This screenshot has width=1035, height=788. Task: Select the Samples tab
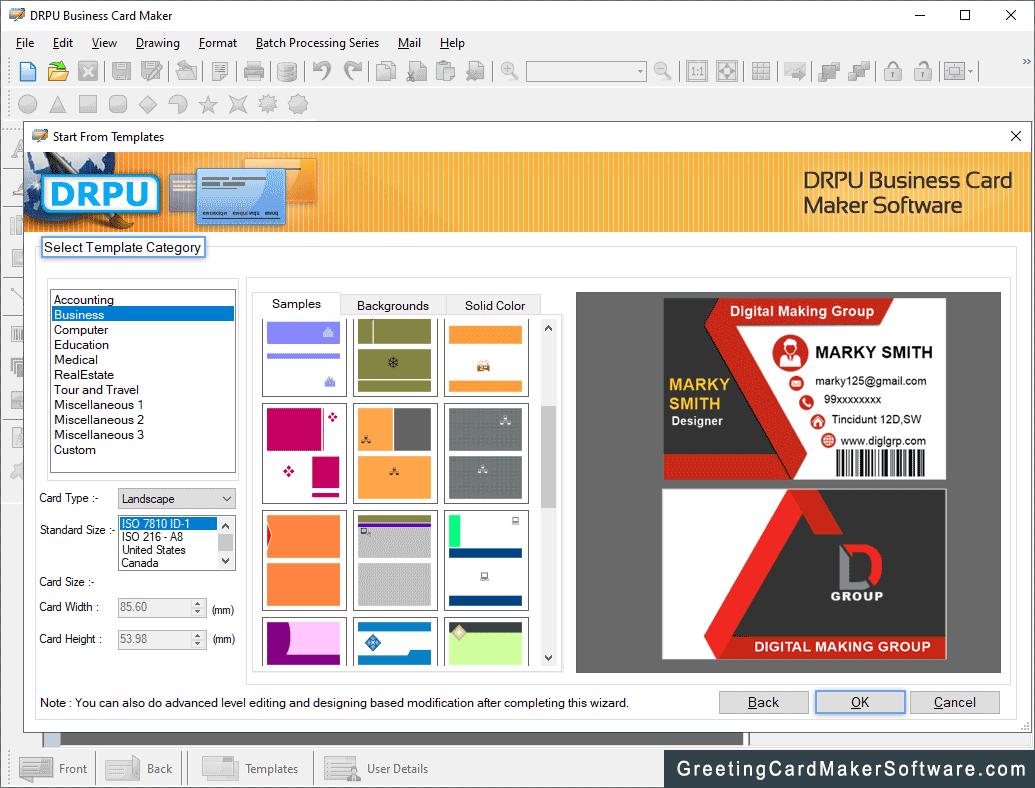[x=296, y=304]
